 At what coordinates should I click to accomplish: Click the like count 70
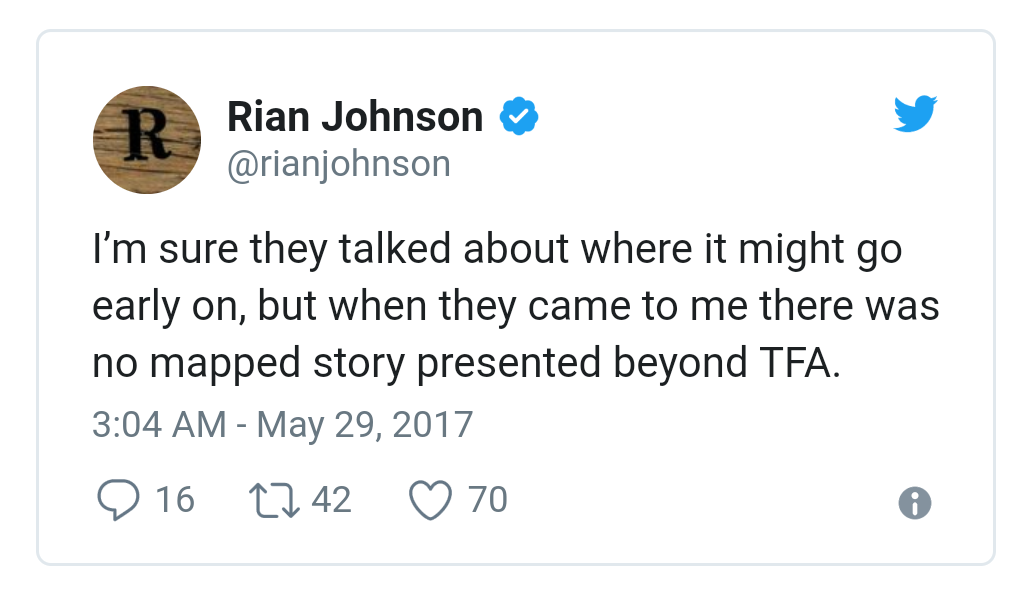pyautogui.click(x=488, y=499)
